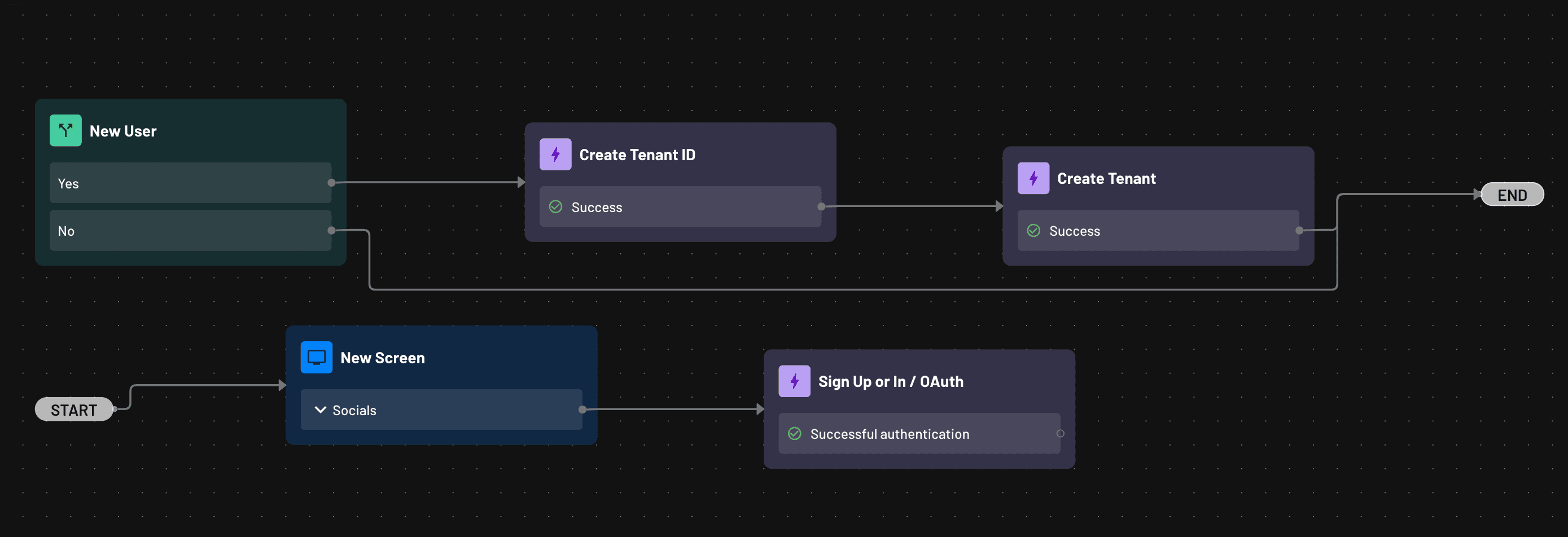The height and width of the screenshot is (537, 1568).
Task: Click the output dot of Create Tenant Success
Action: click(x=1299, y=231)
